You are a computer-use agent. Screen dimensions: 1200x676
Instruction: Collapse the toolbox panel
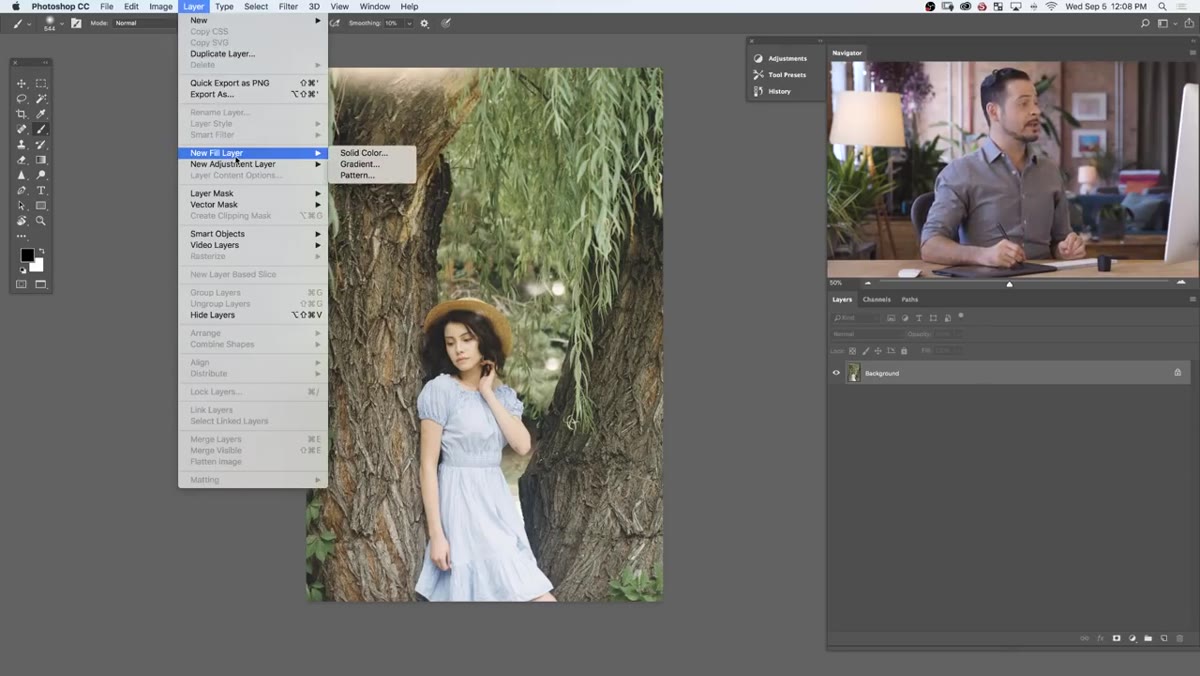tap(45, 62)
